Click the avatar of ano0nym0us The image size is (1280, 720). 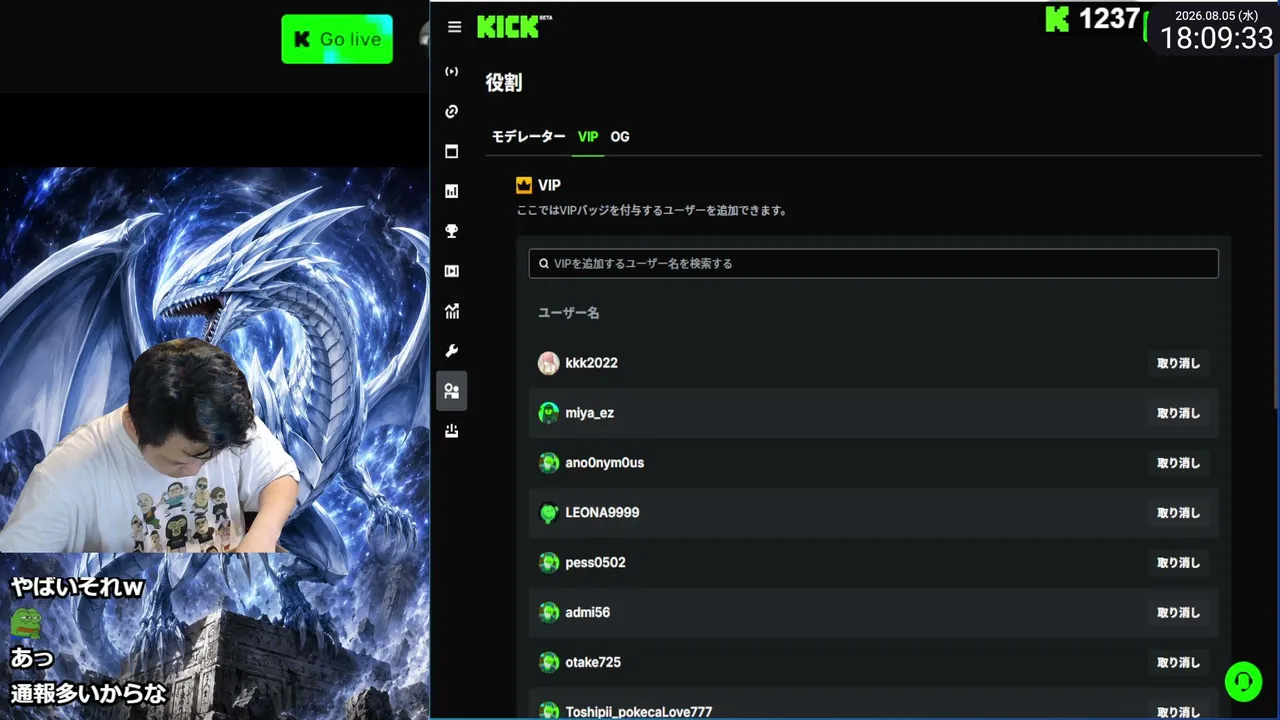click(548, 463)
